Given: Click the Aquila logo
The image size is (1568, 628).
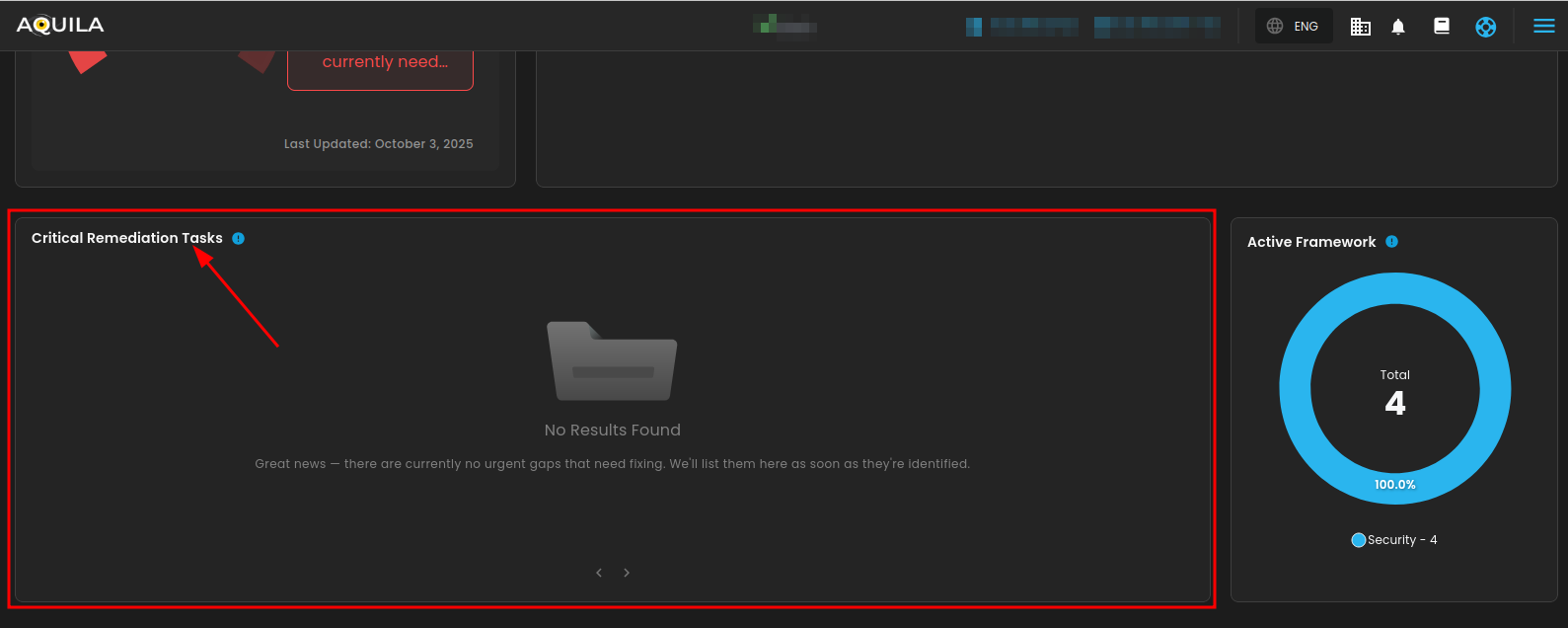Looking at the screenshot, I should click(60, 26).
